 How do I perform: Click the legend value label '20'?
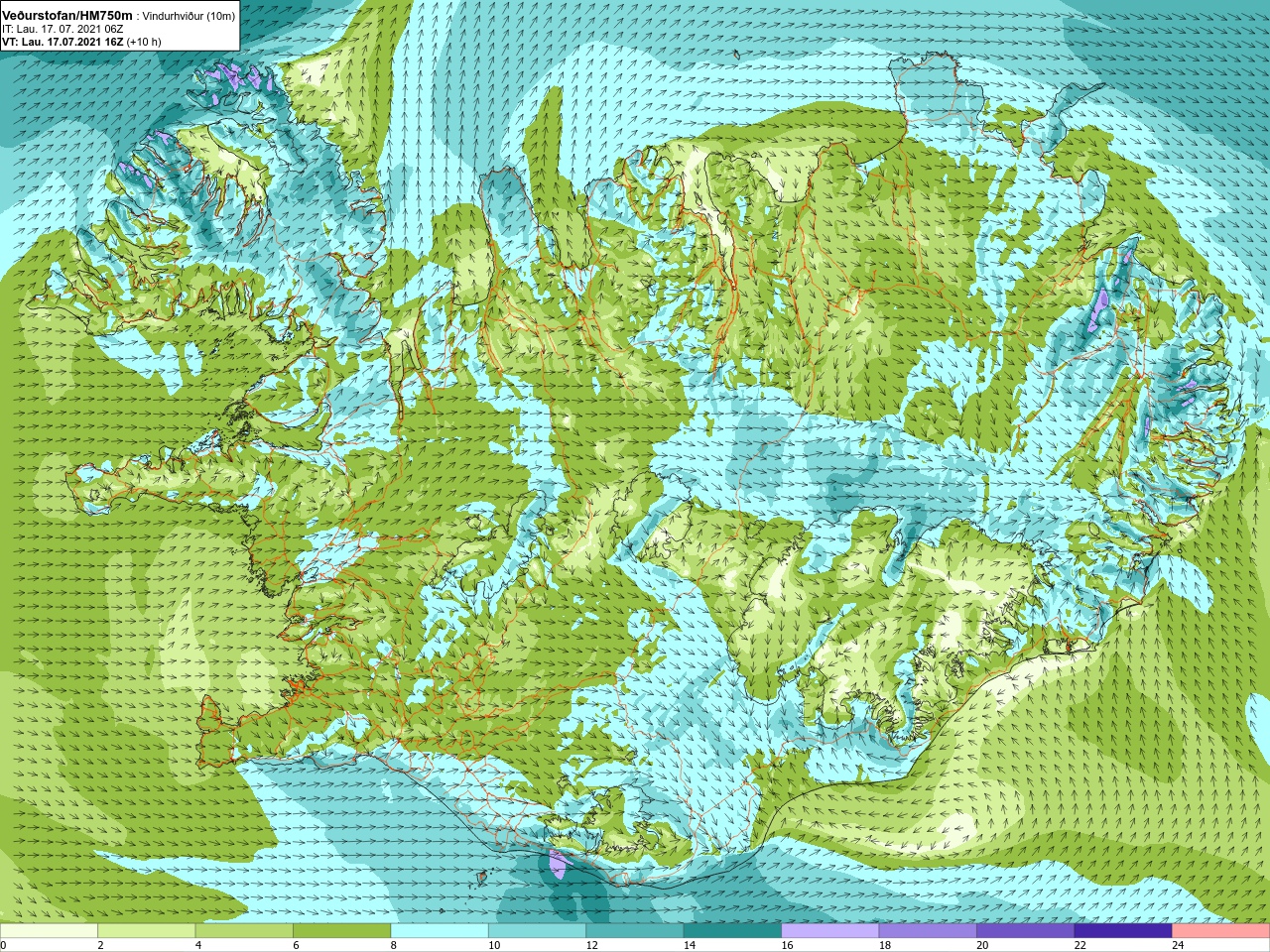[982, 945]
